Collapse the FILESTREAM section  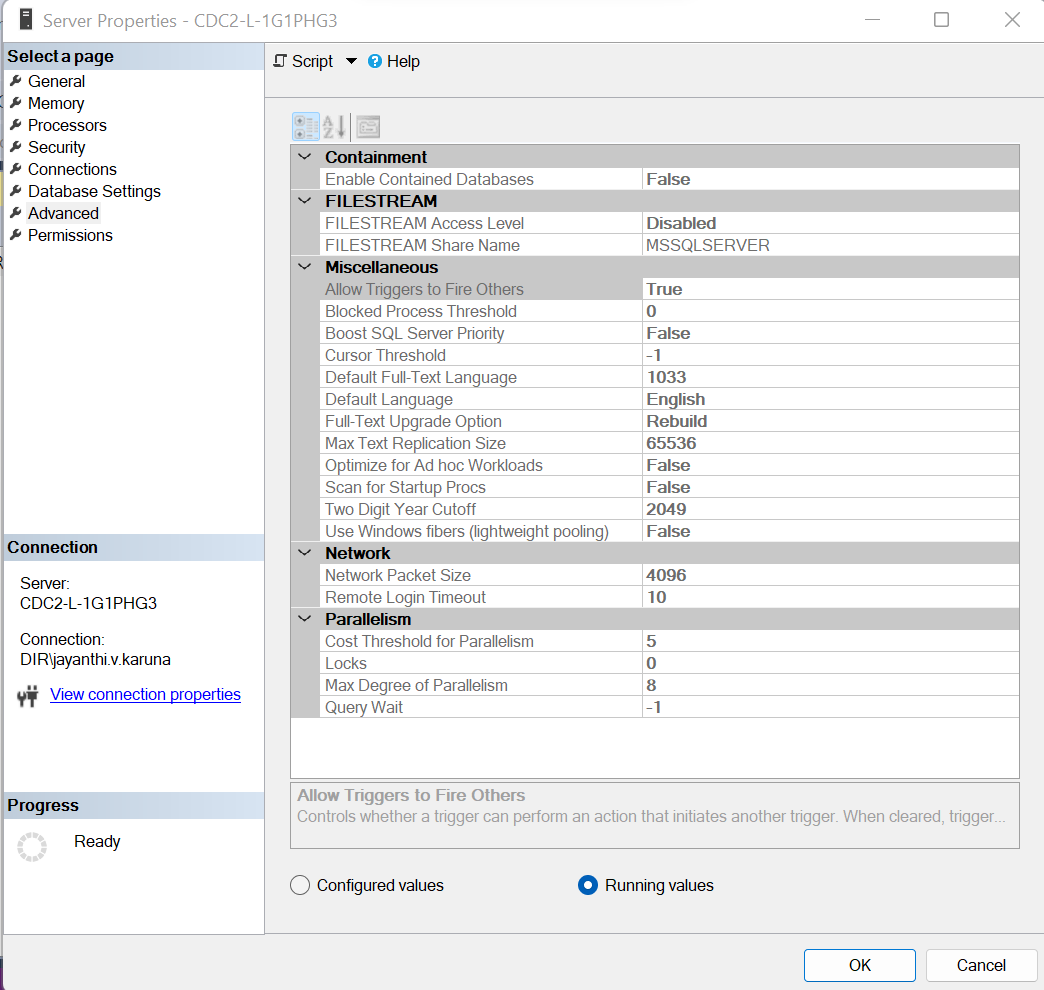click(x=305, y=201)
